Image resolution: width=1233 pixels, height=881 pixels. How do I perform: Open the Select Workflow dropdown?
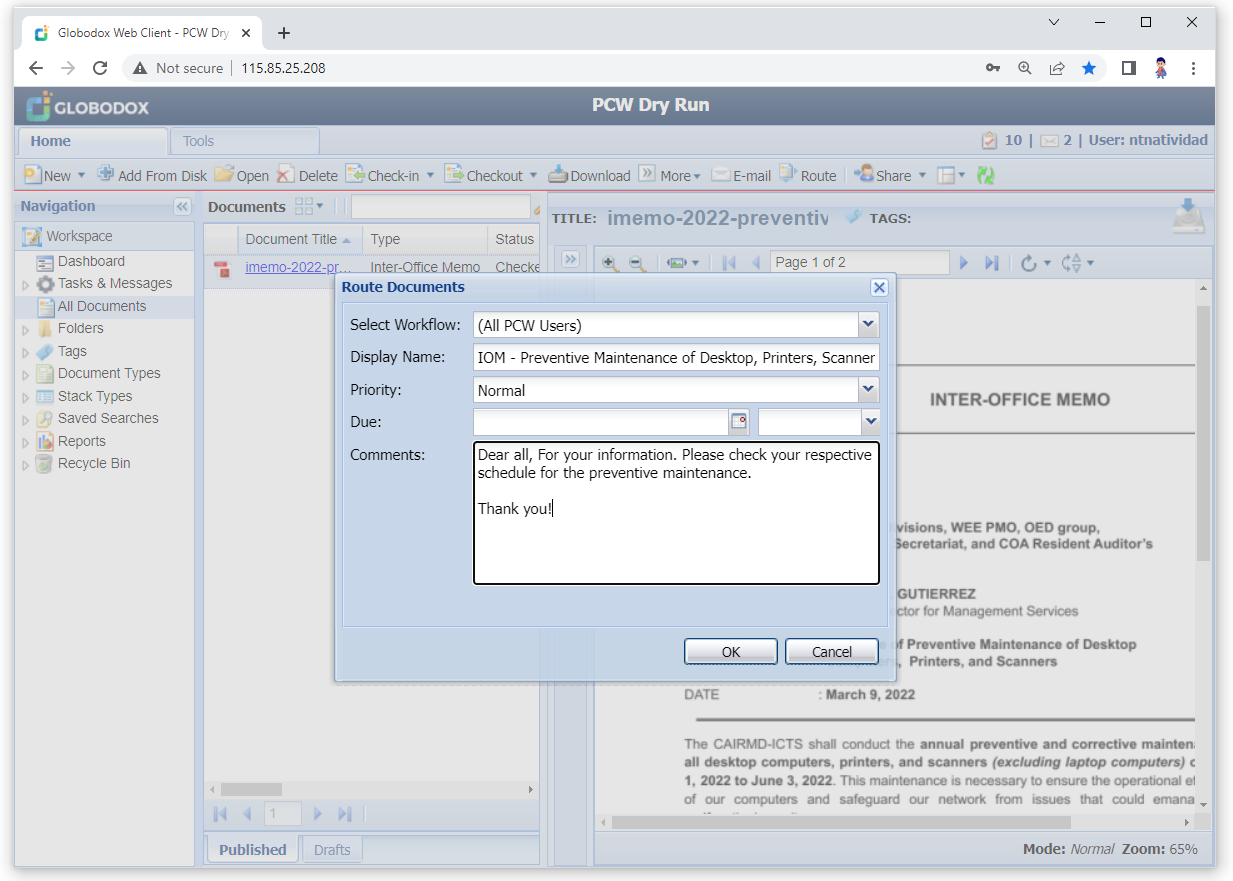(868, 324)
